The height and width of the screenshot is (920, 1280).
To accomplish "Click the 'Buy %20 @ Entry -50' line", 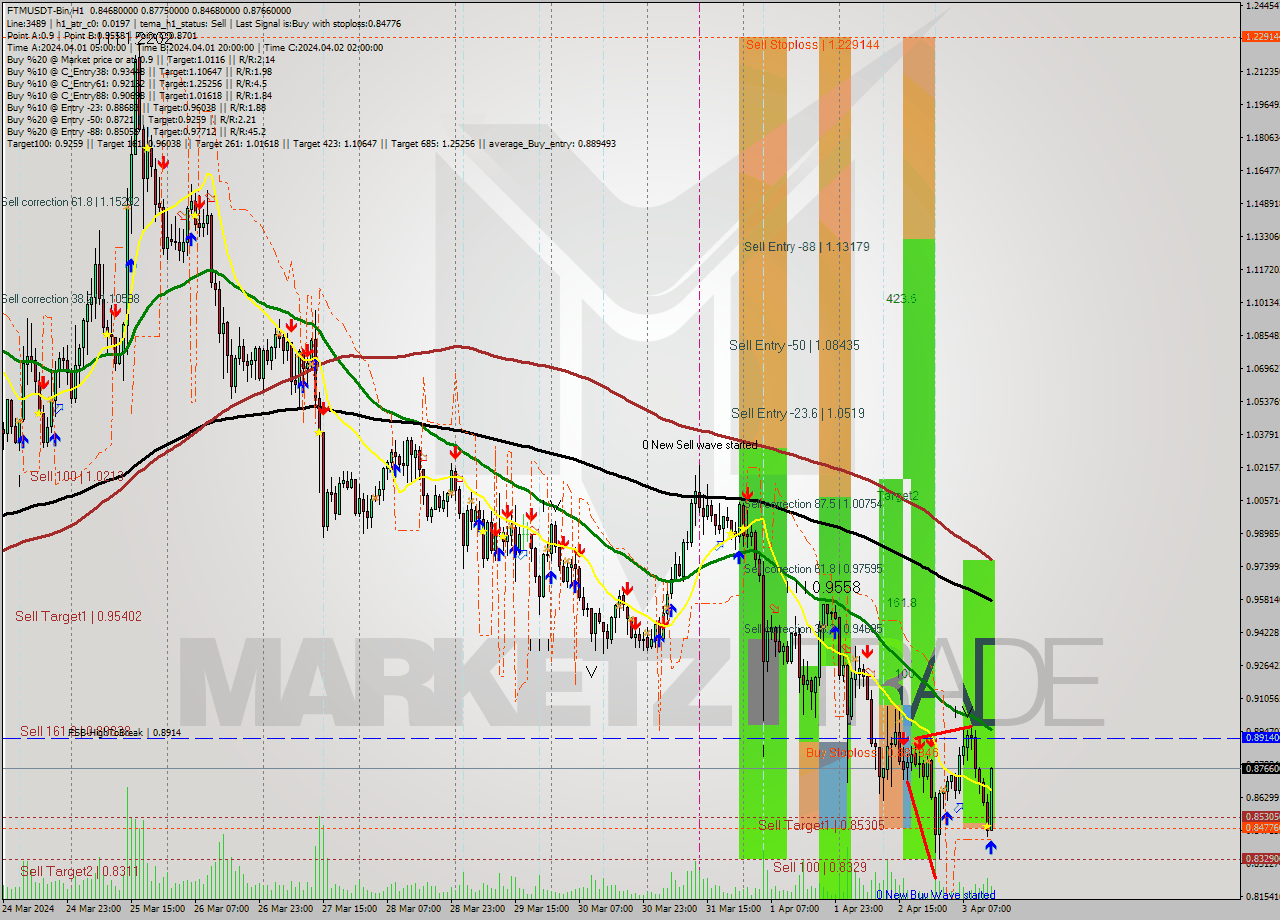I will [133, 119].
